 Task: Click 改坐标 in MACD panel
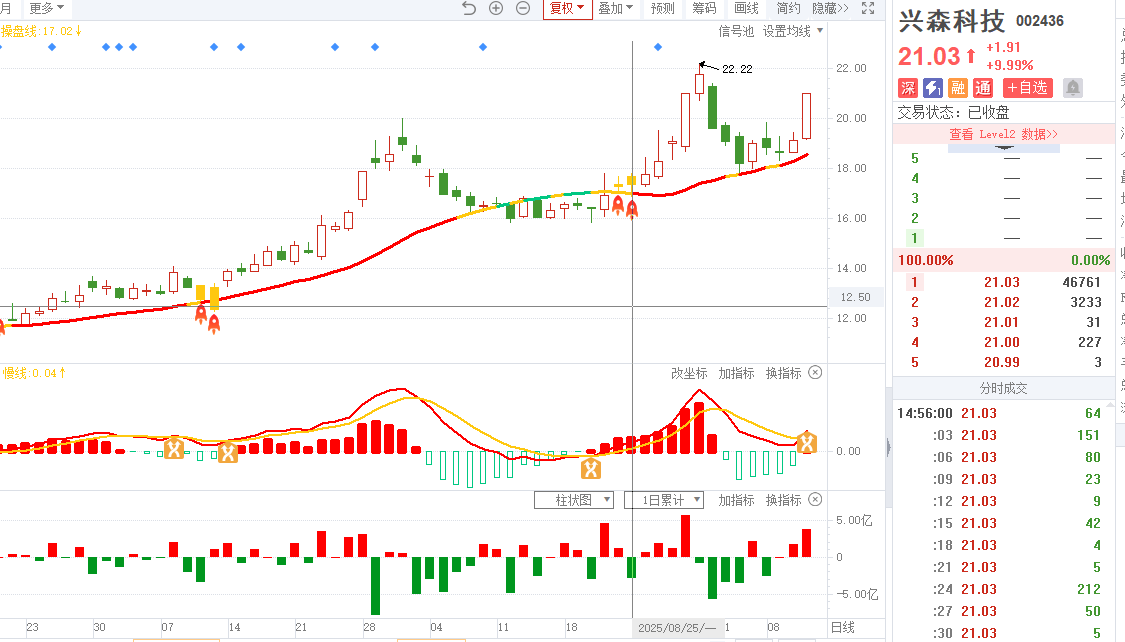tap(689, 373)
